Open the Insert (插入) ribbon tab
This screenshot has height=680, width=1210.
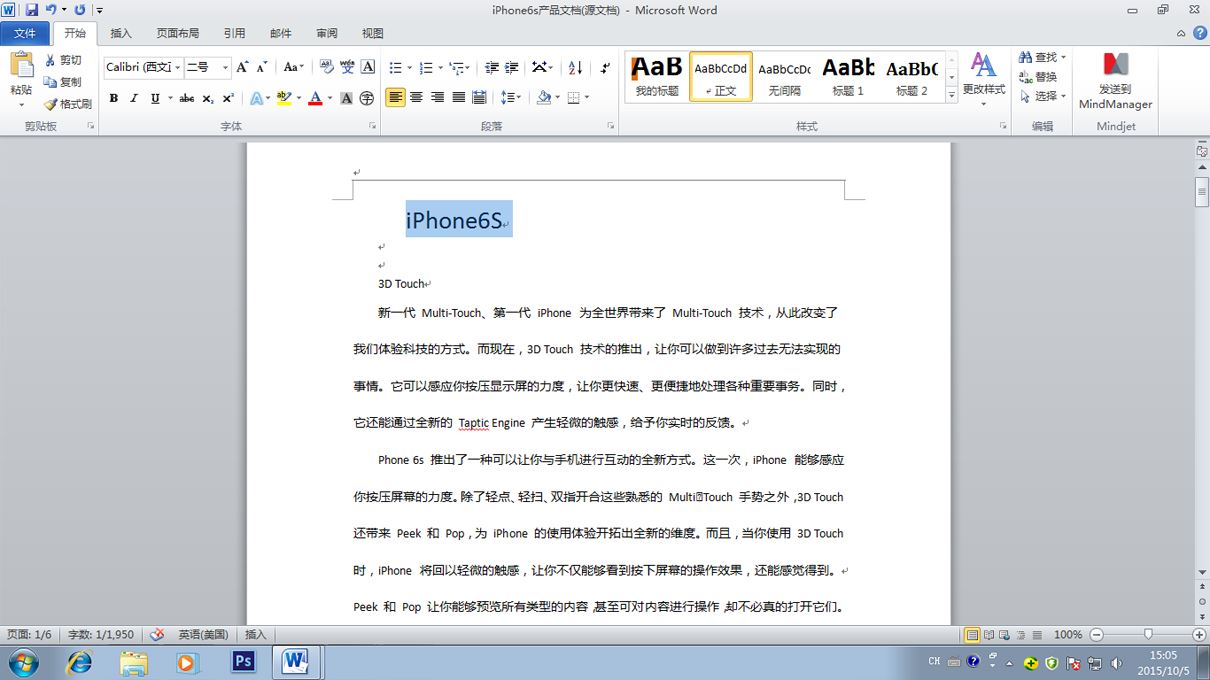[120, 33]
